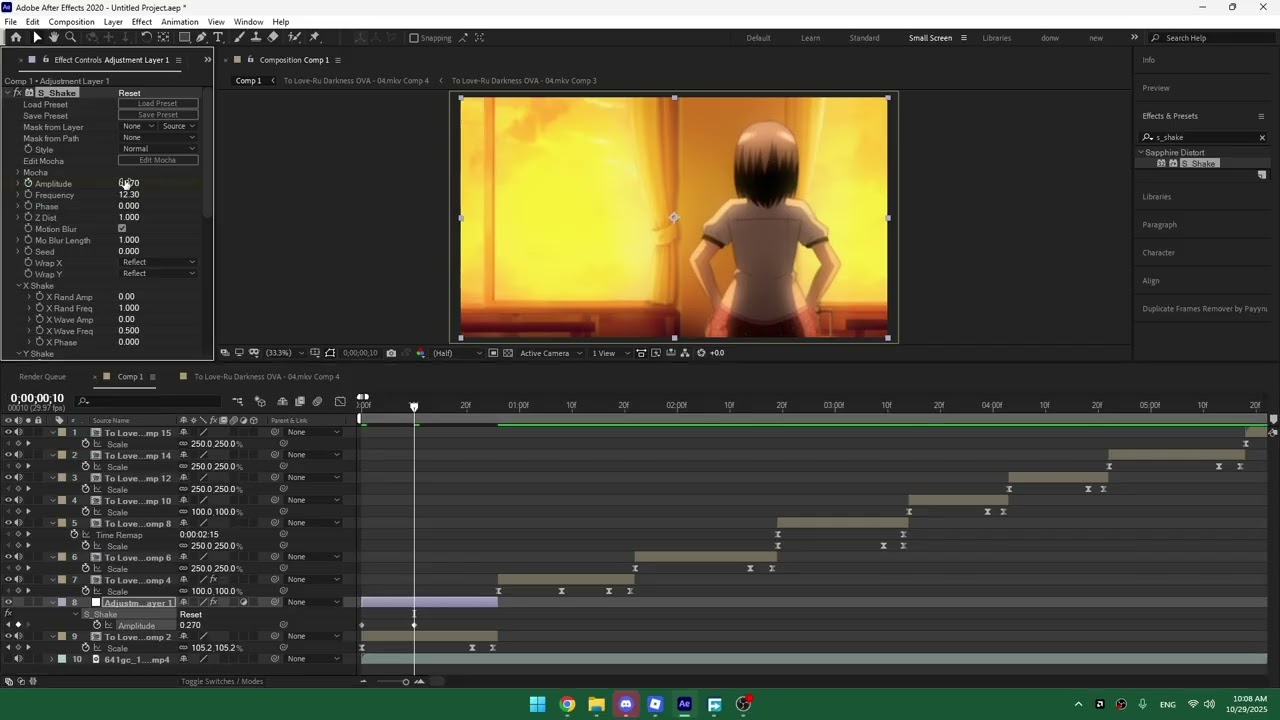This screenshot has height=720, width=1280.
Task: Hide layer 4 To Love...mp 10 video
Action: [8, 500]
